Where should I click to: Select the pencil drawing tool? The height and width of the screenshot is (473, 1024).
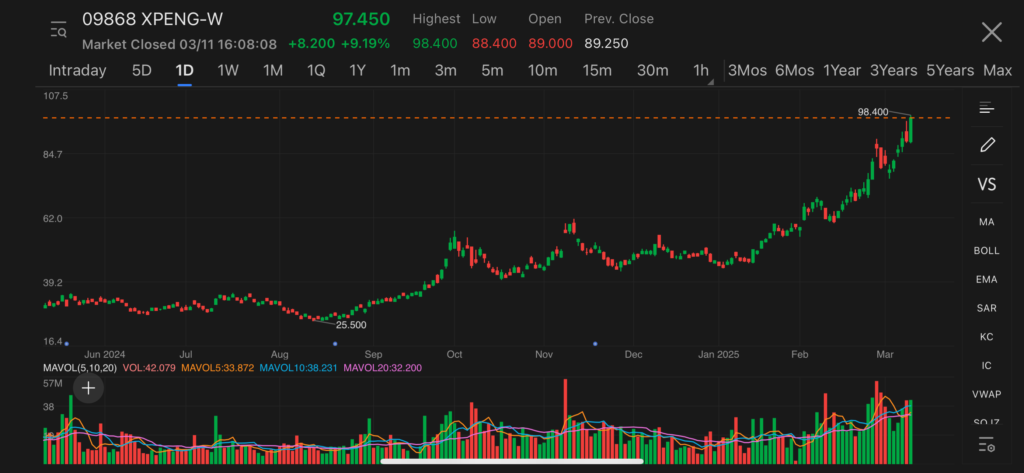[x=987, y=144]
